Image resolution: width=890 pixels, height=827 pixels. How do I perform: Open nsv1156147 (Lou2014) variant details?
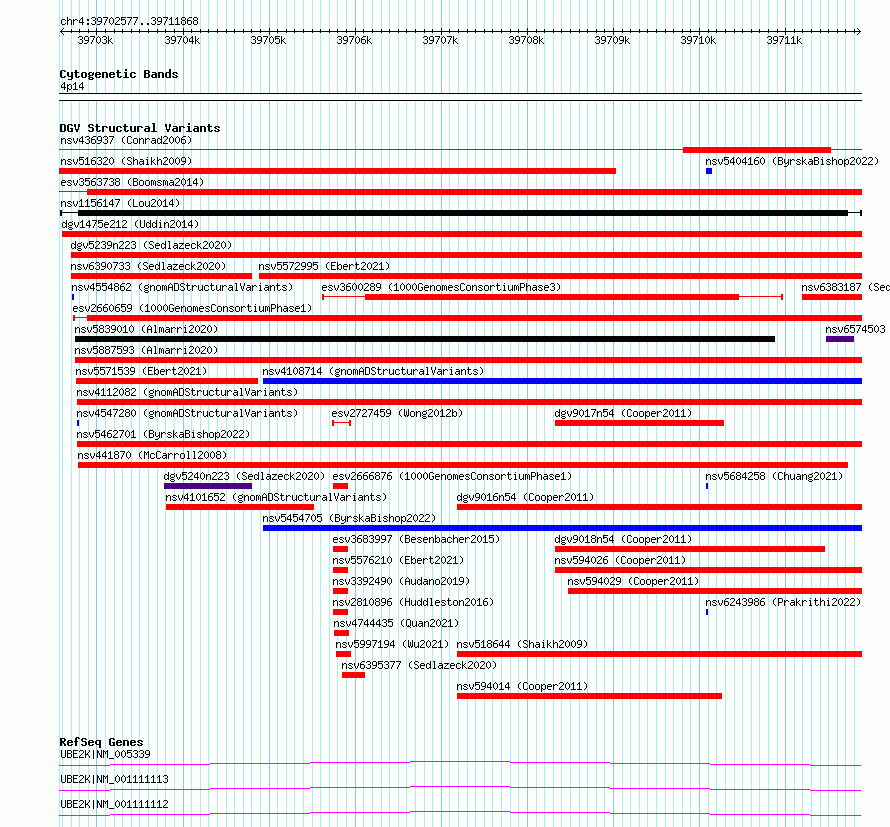point(120,203)
